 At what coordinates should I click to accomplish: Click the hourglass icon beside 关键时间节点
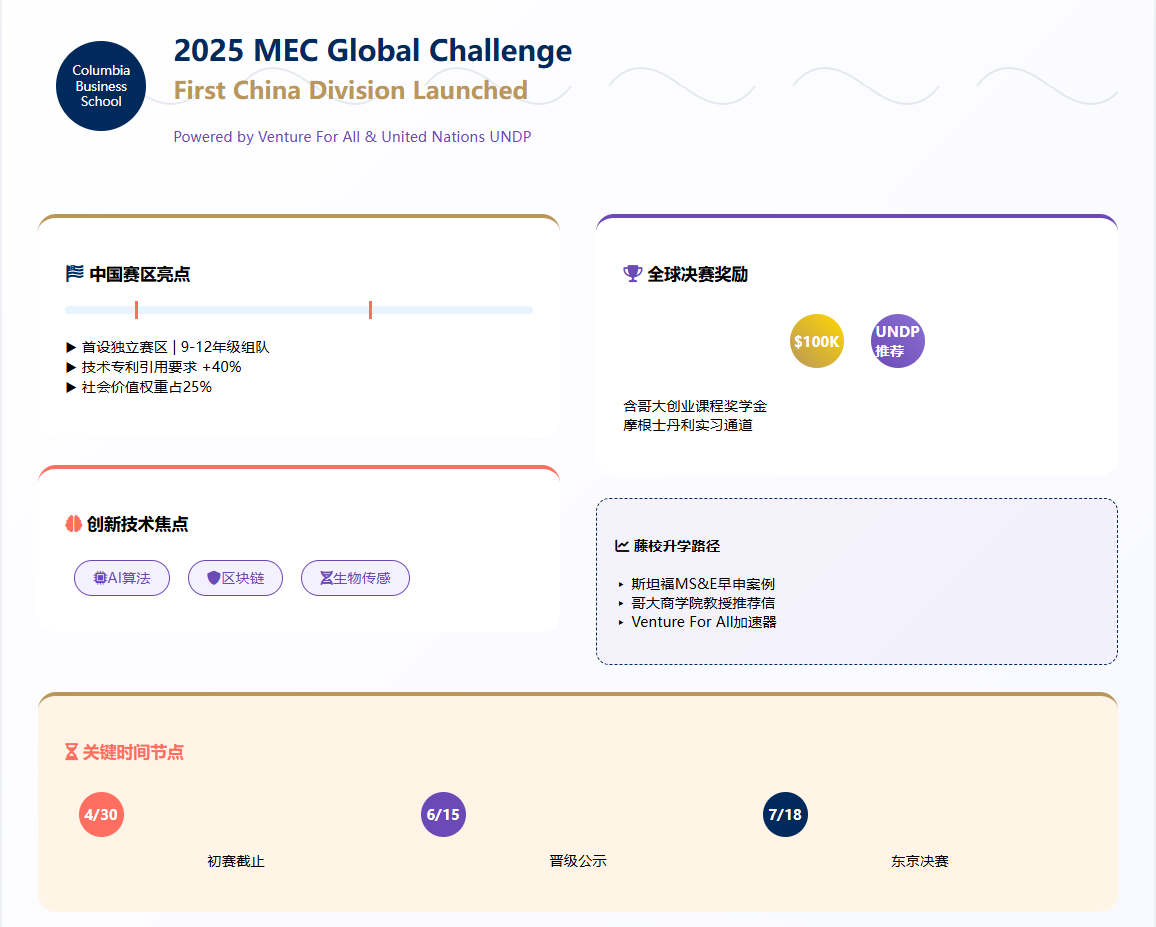pyautogui.click(x=72, y=751)
